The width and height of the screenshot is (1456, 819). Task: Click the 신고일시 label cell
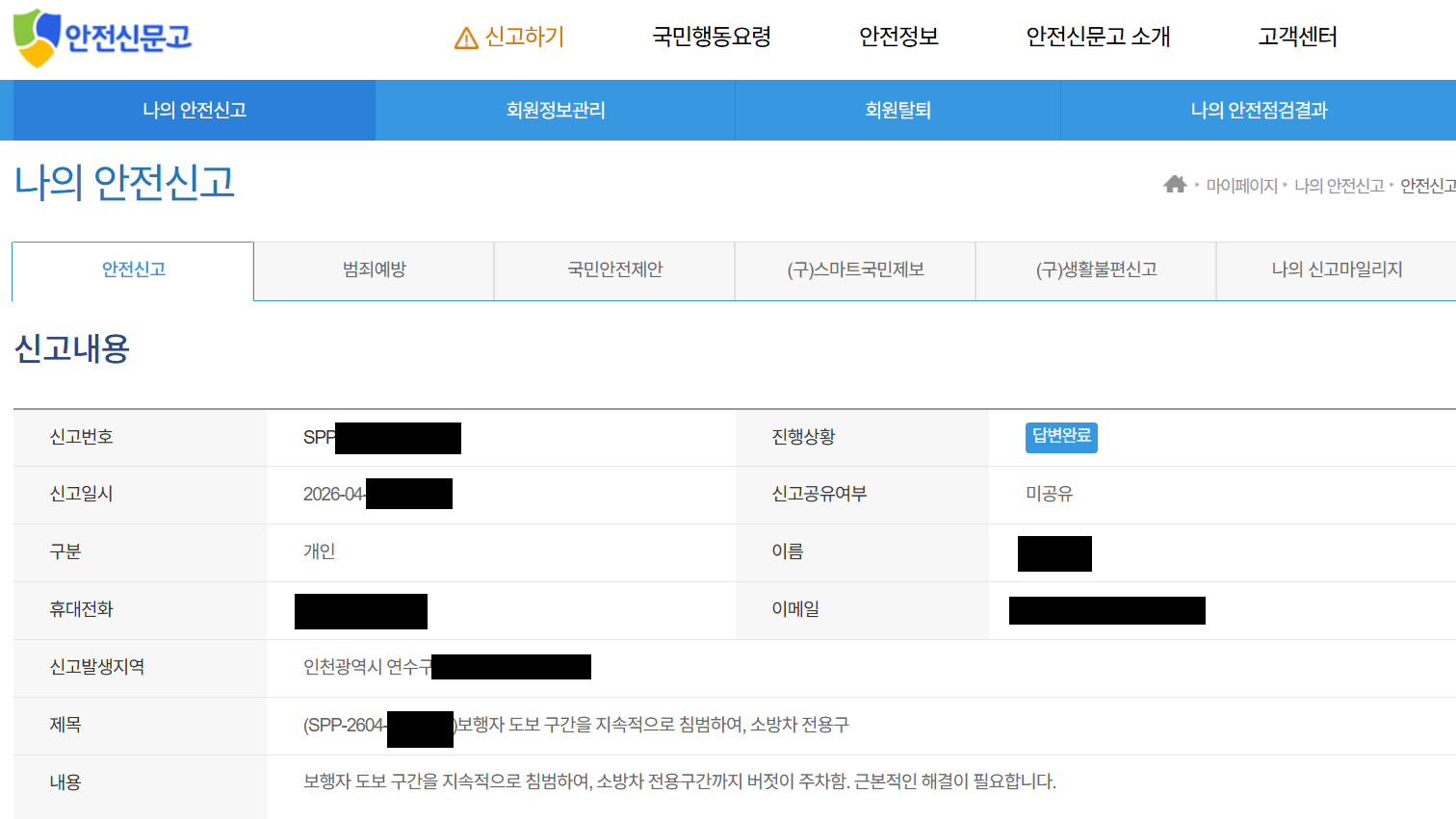click(140, 495)
